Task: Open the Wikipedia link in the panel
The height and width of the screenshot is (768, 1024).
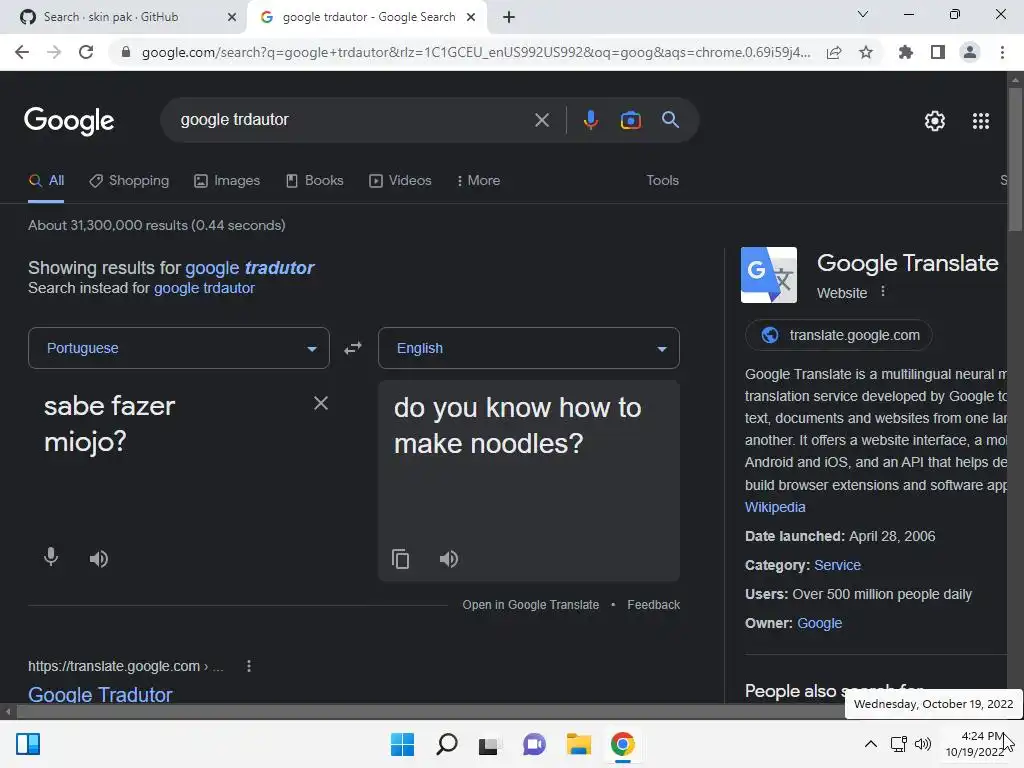Action: click(775, 507)
